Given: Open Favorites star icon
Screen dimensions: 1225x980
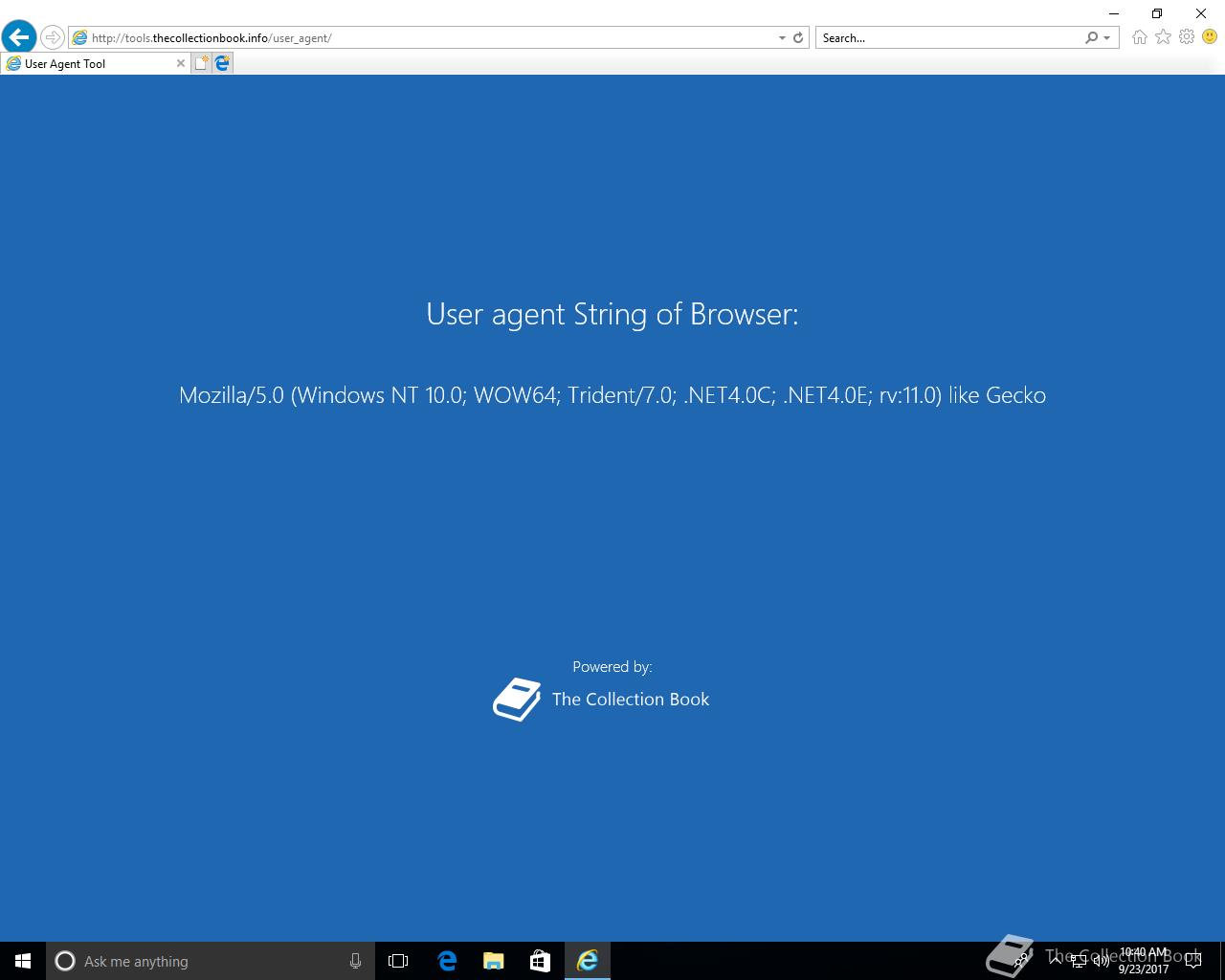Looking at the screenshot, I should [1163, 36].
